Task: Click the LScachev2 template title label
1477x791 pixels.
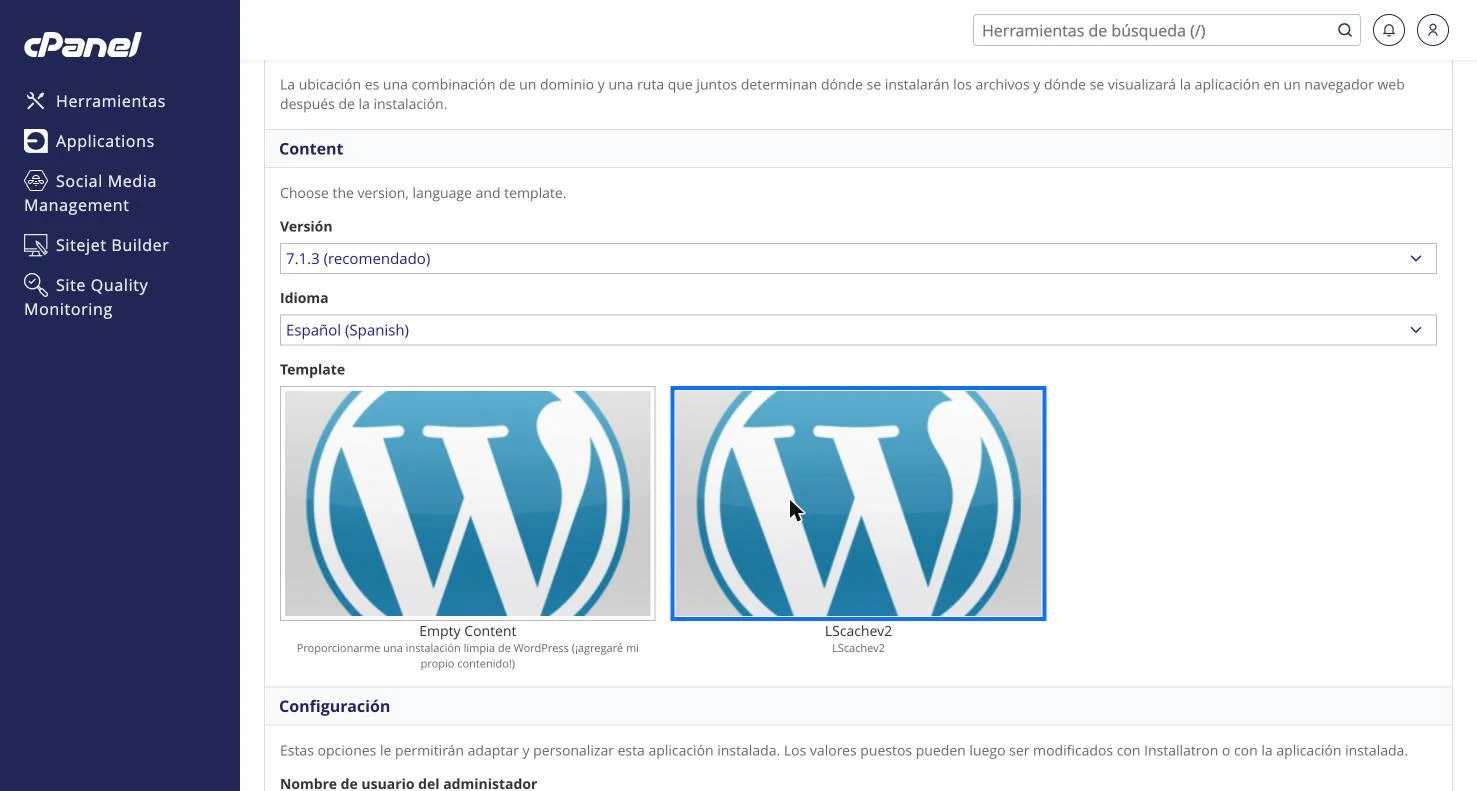Action: [858, 631]
